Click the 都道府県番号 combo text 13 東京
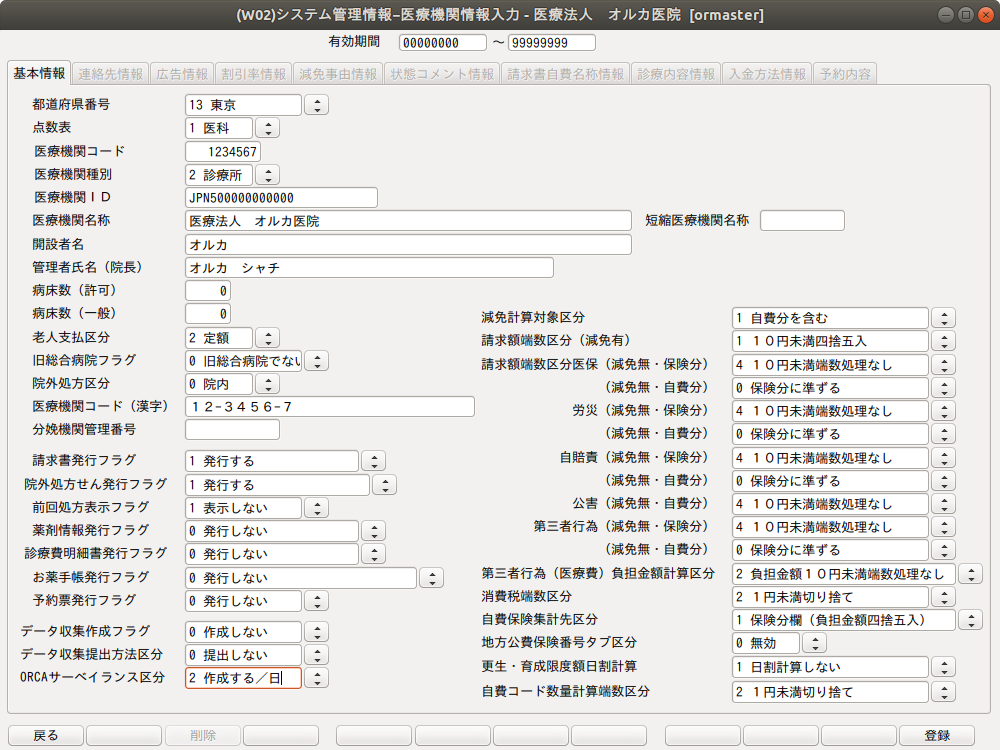Viewport: 1000px width, 750px height. 243,105
